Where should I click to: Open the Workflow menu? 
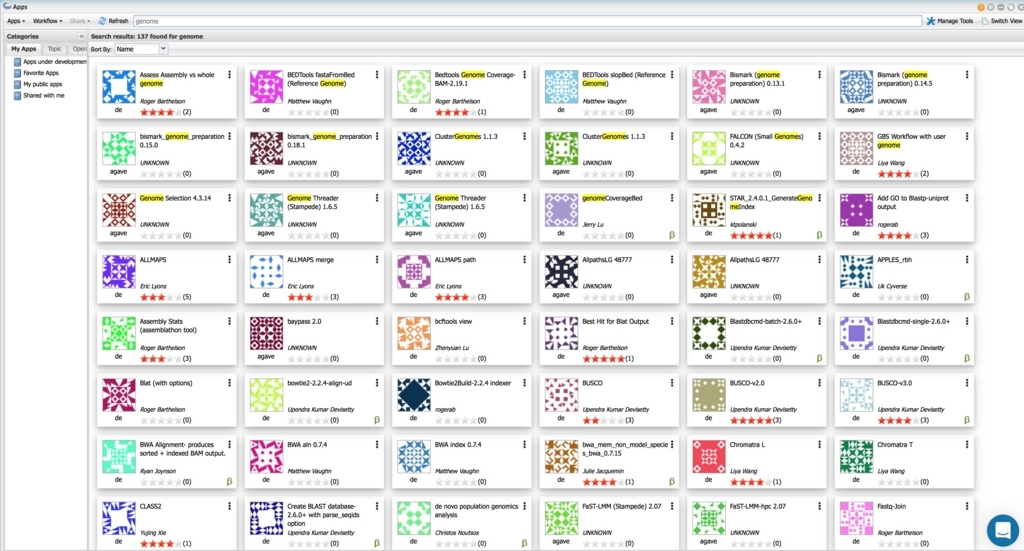click(x=48, y=21)
